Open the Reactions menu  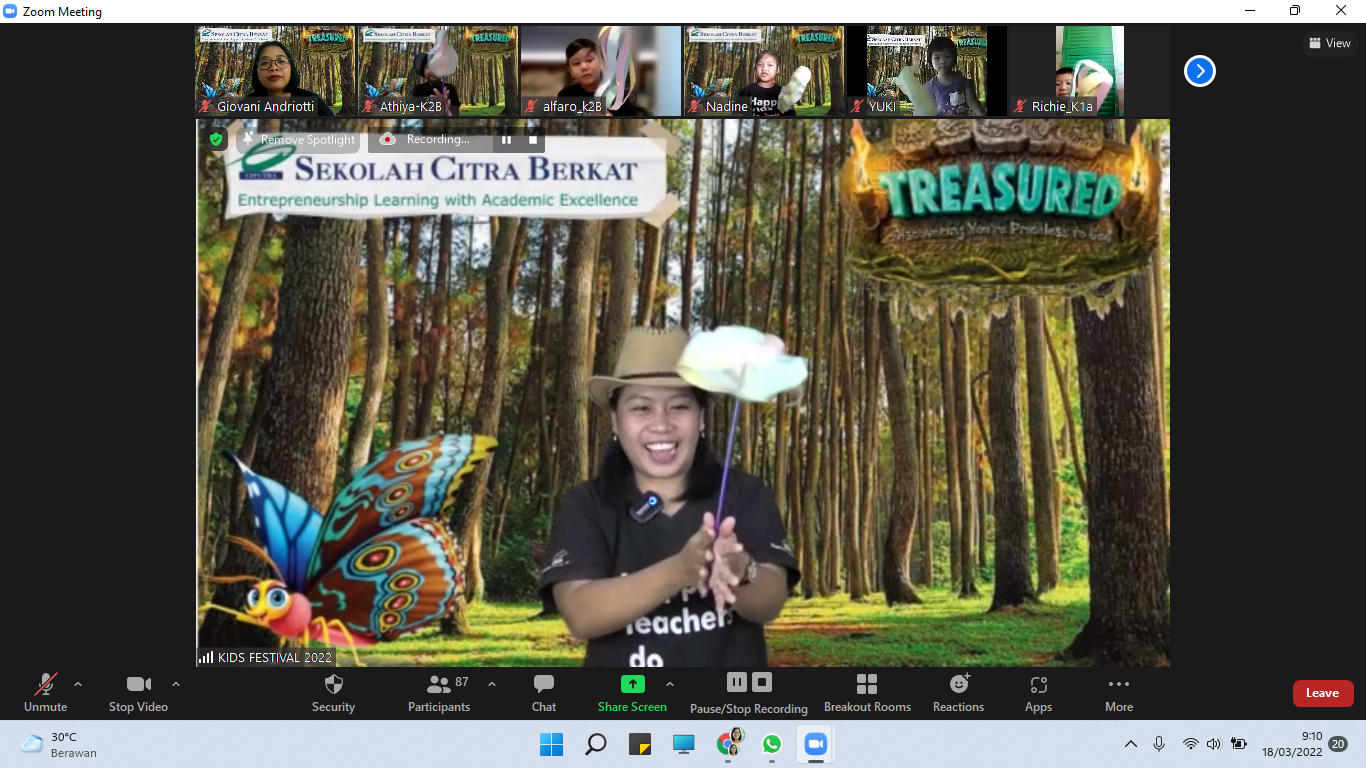[x=958, y=692]
